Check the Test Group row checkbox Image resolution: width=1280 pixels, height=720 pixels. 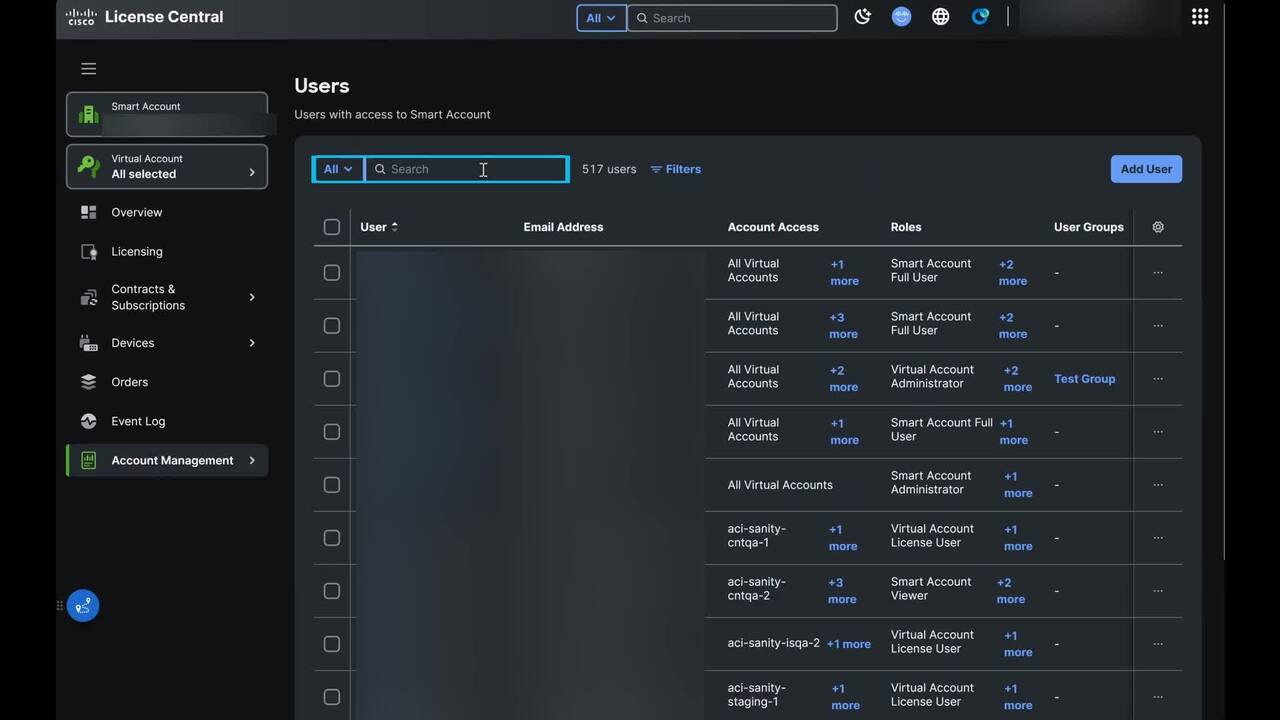332,379
